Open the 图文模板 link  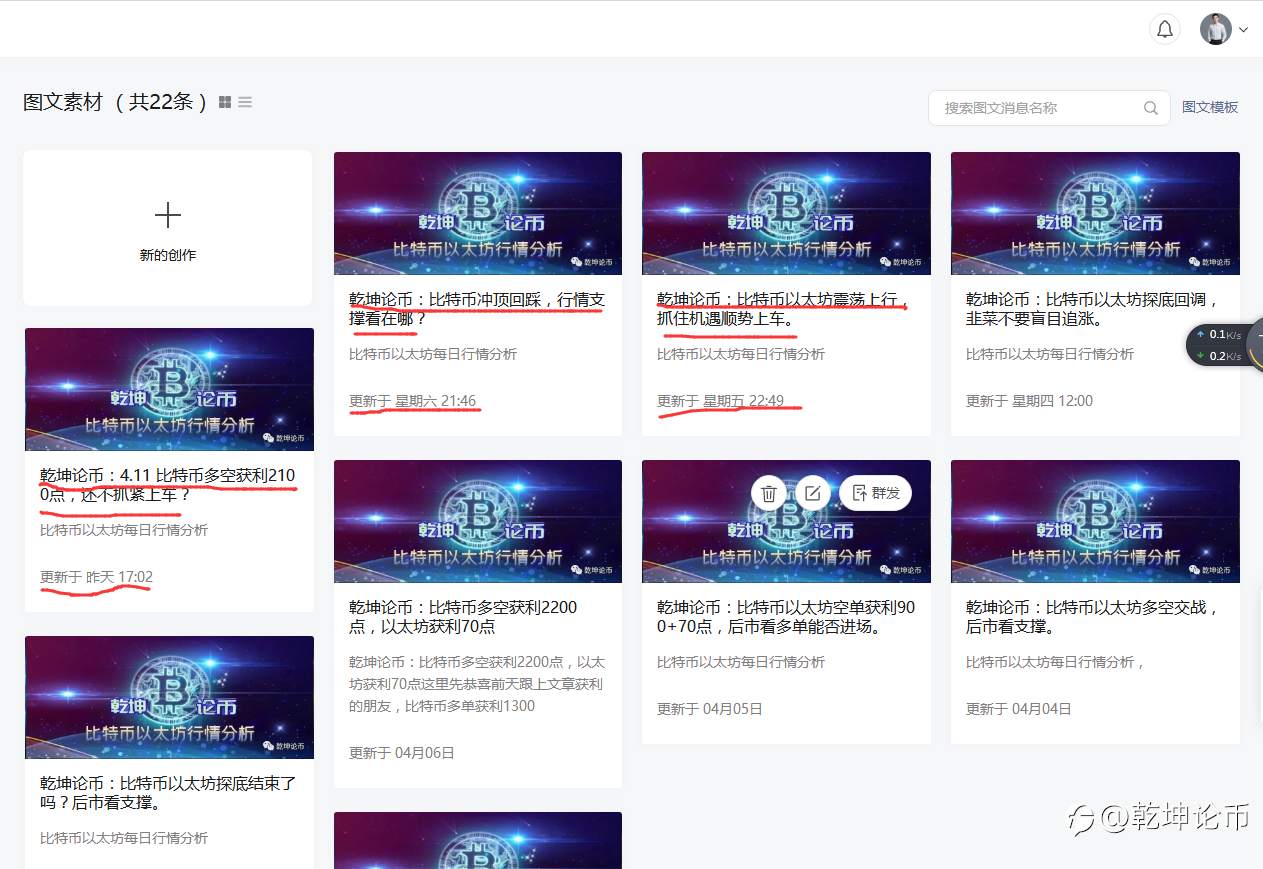click(x=1210, y=107)
